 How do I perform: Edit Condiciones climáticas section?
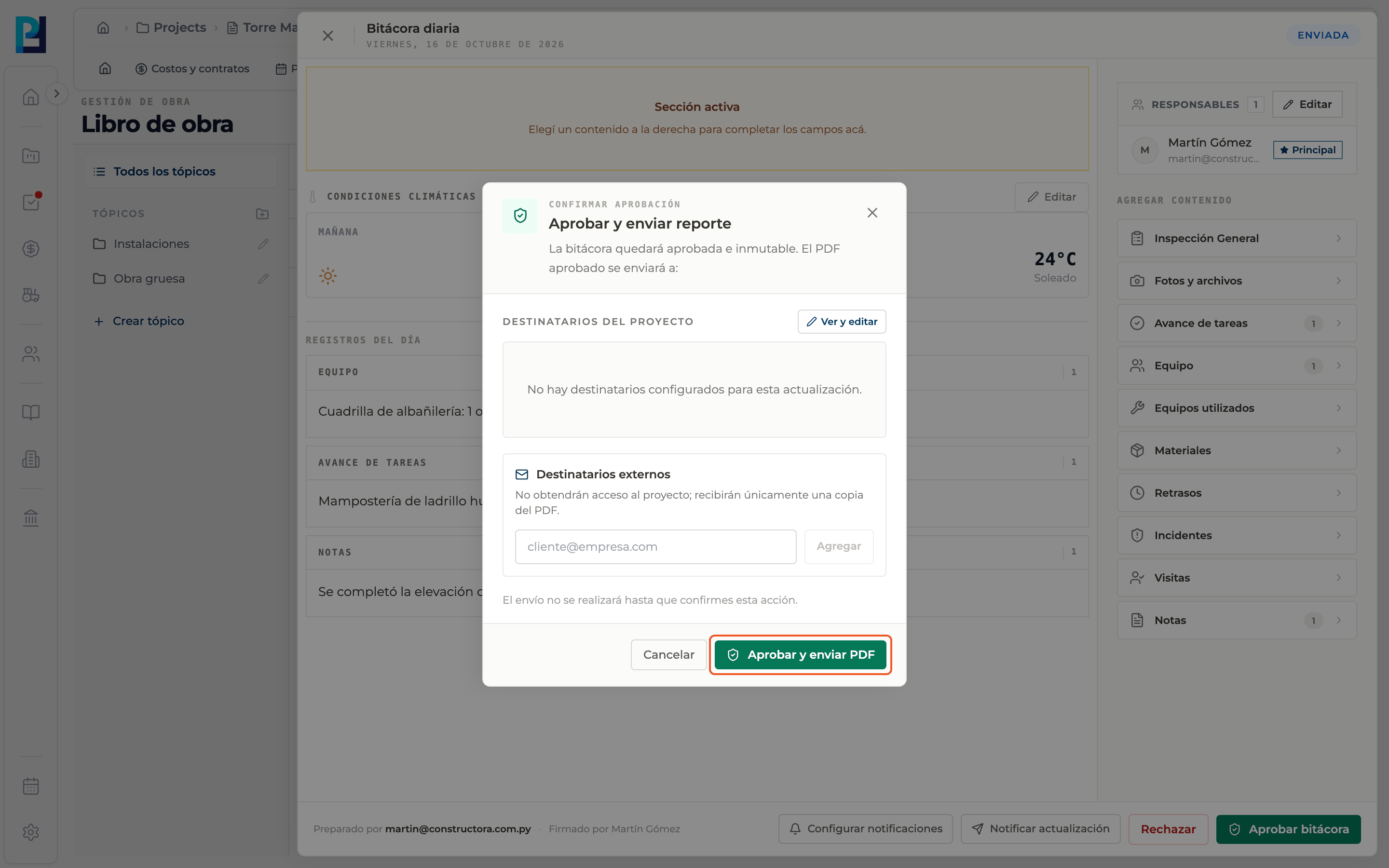(x=1051, y=197)
